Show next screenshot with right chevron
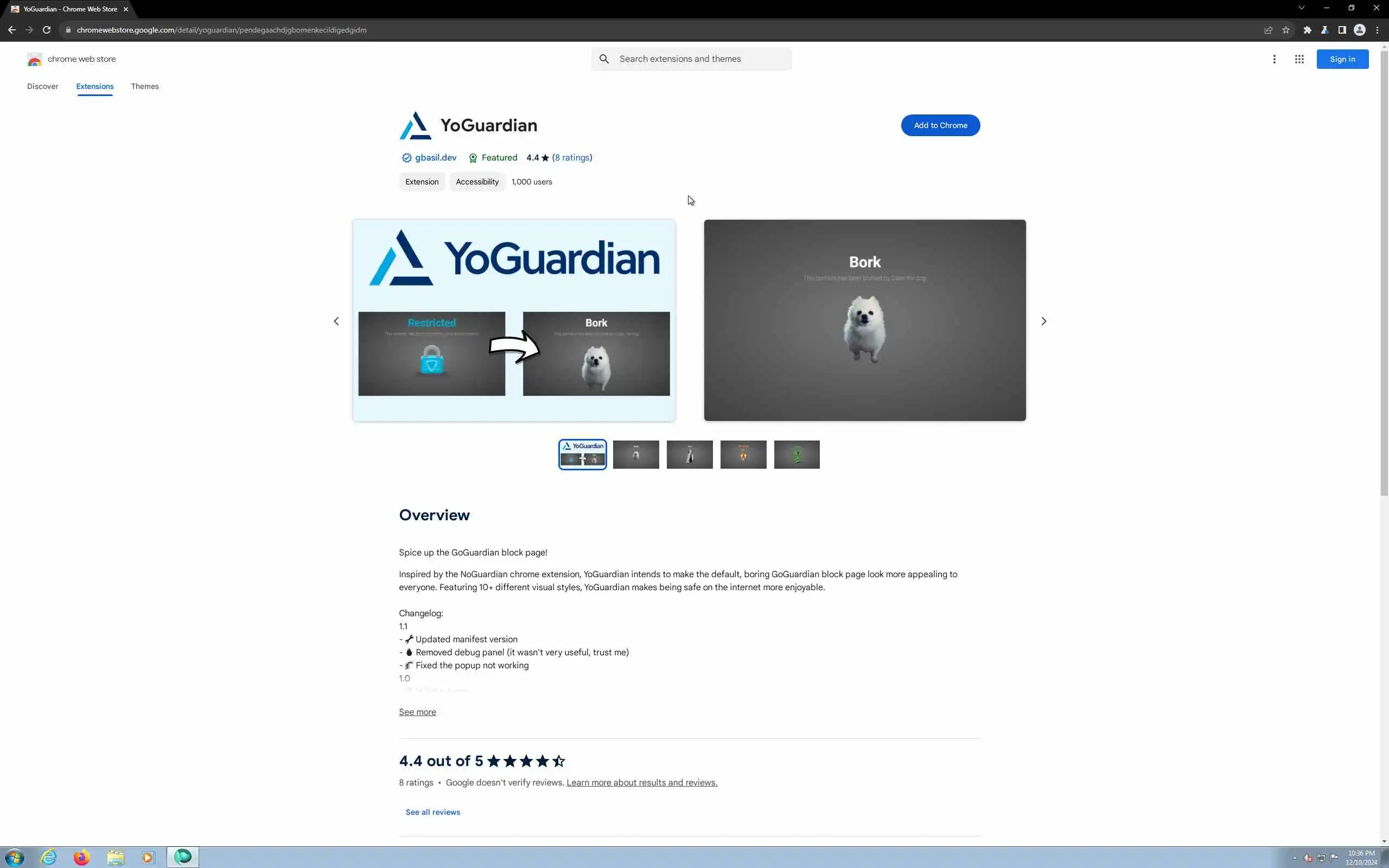 pyautogui.click(x=1043, y=321)
